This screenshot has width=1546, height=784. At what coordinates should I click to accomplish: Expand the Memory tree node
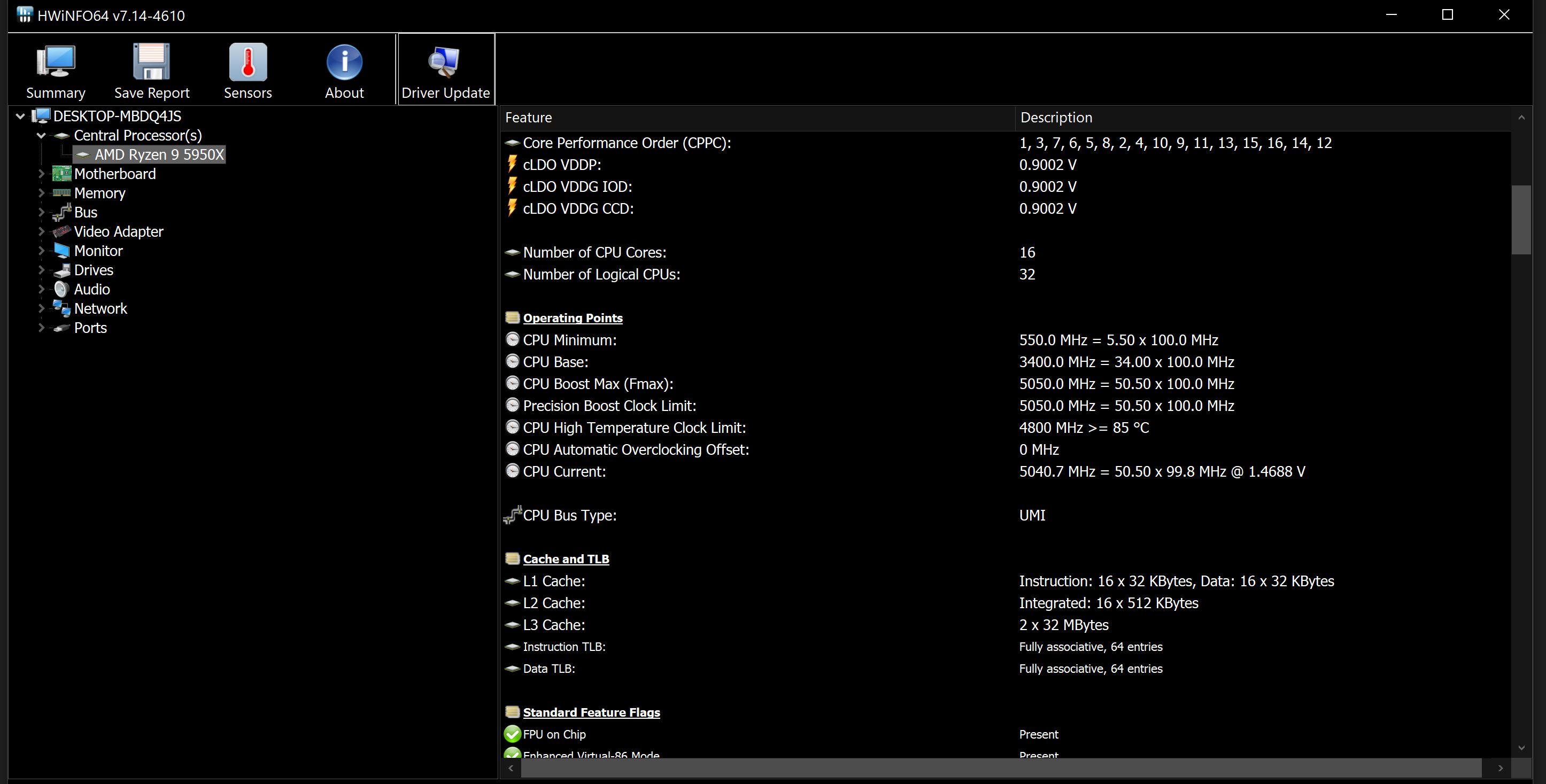pyautogui.click(x=41, y=193)
